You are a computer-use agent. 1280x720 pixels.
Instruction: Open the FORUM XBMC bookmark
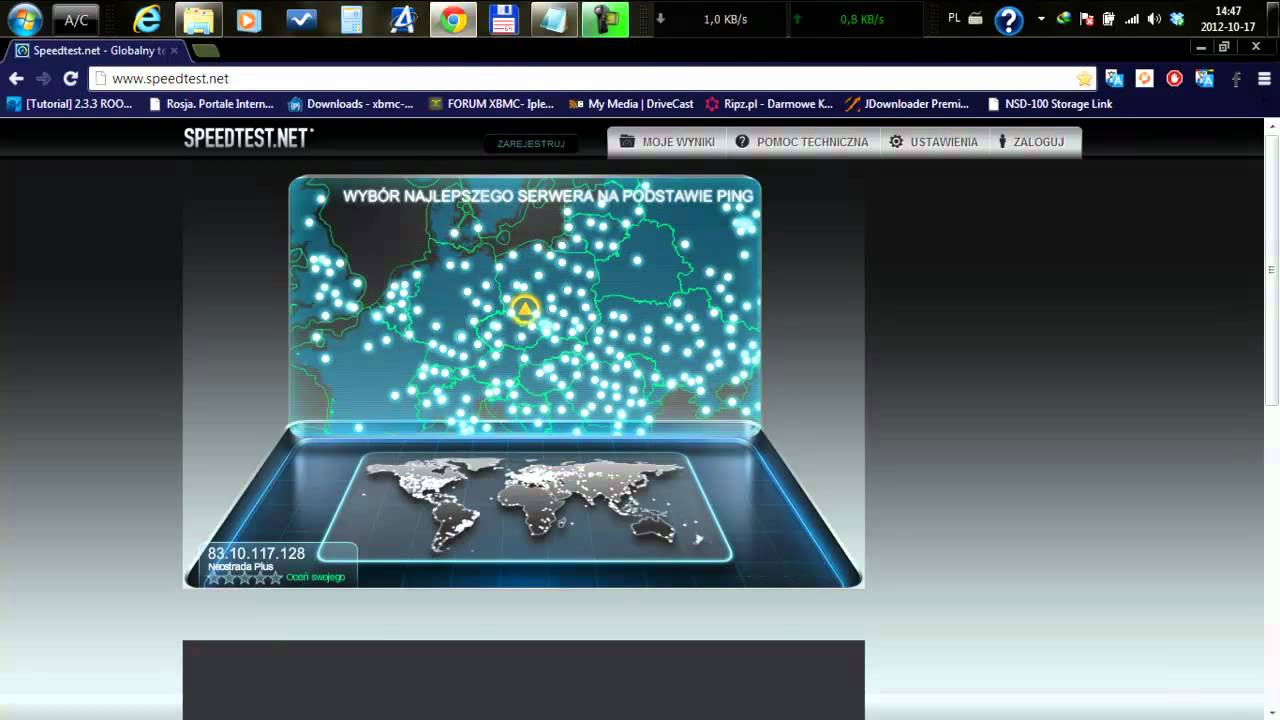pos(492,104)
